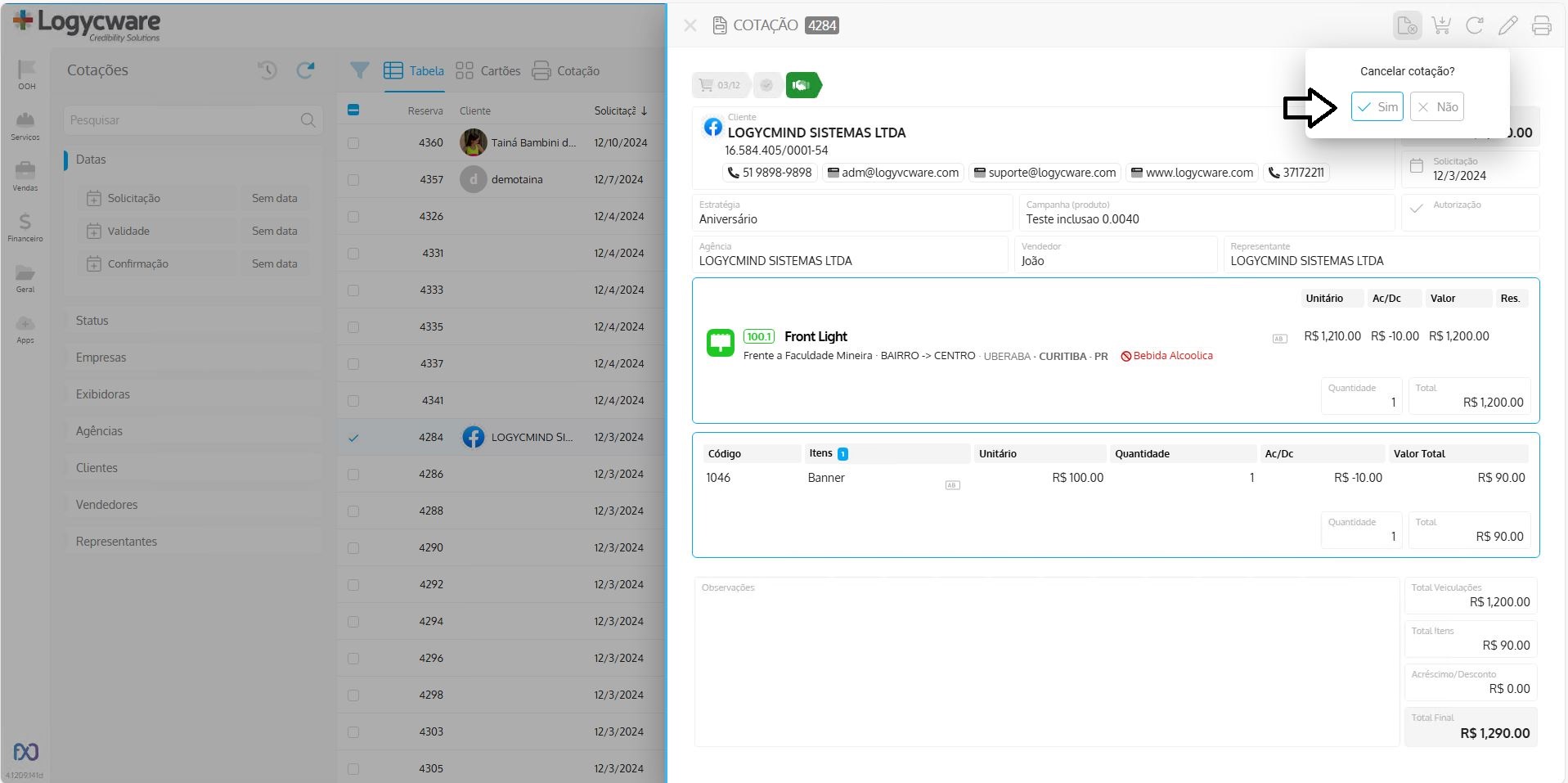Click the cancel quotation icon in the toolbar

(1408, 25)
